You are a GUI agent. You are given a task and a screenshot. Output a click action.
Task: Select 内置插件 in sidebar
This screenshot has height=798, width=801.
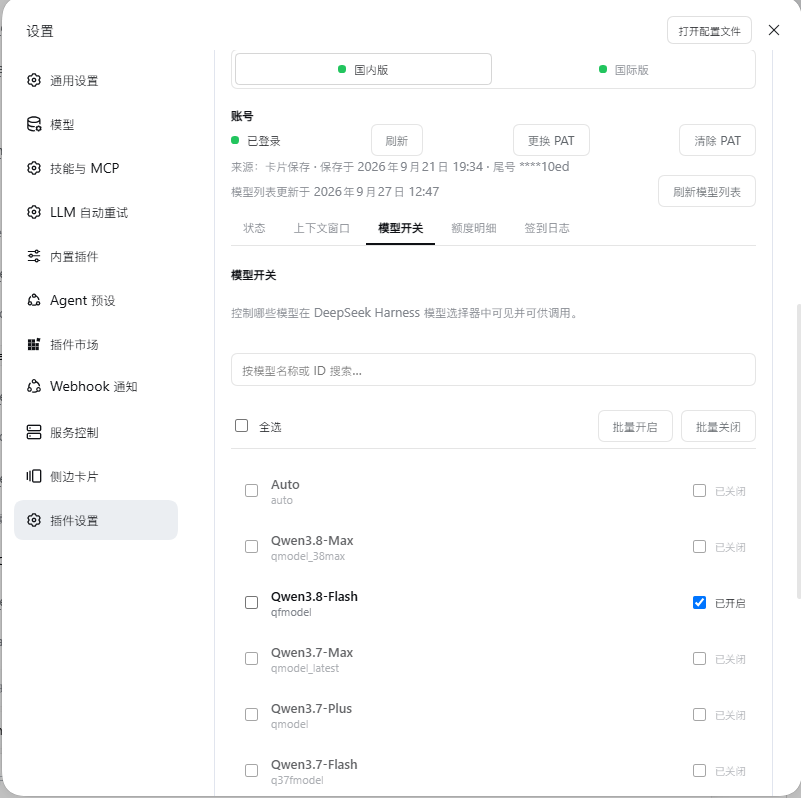(x=96, y=256)
